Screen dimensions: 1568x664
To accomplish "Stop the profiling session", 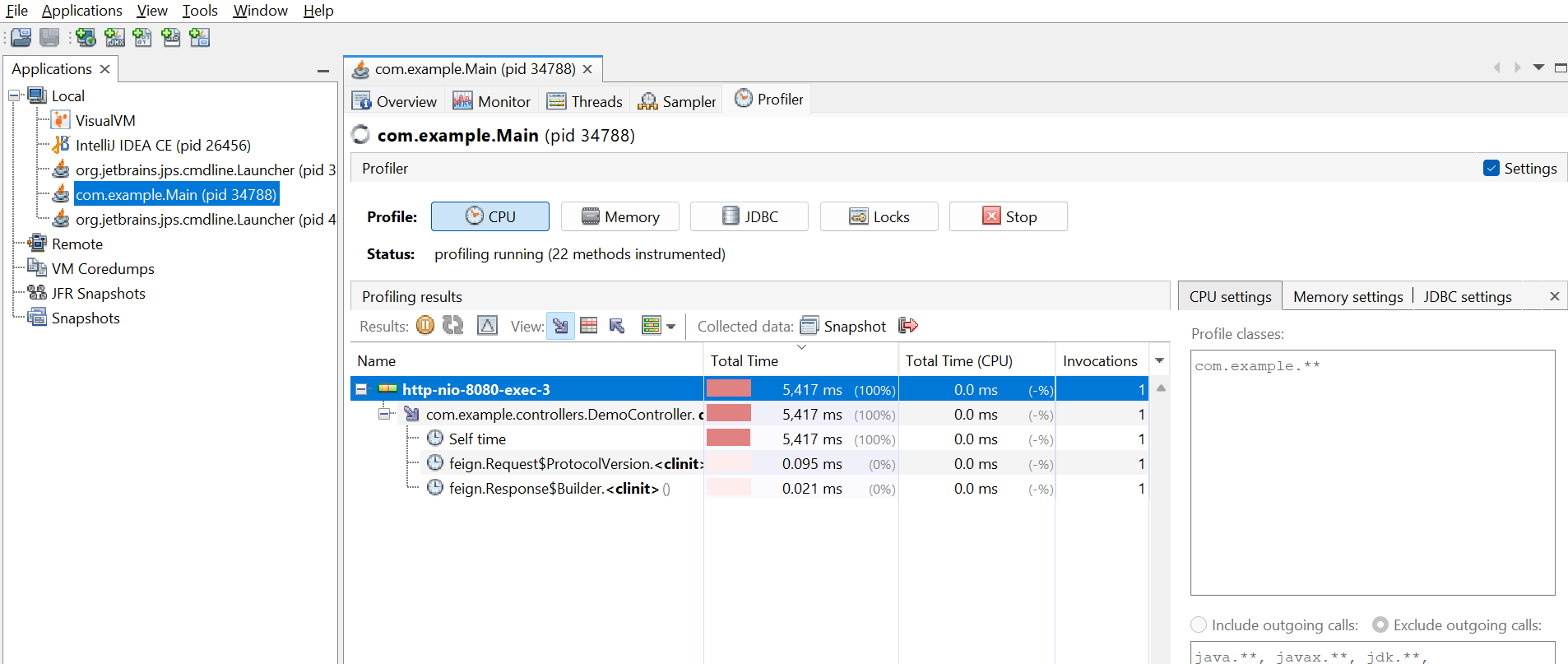I will [x=1009, y=216].
